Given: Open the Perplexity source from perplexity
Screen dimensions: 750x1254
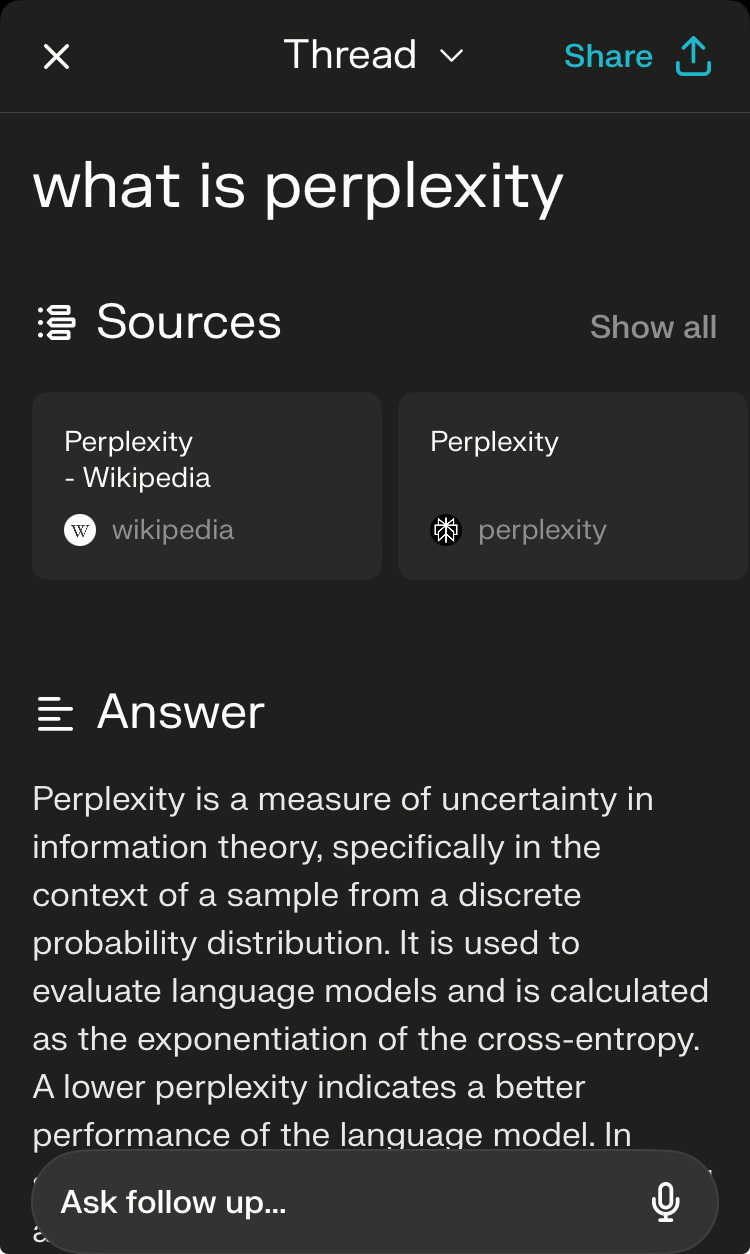Looking at the screenshot, I should tap(572, 485).
